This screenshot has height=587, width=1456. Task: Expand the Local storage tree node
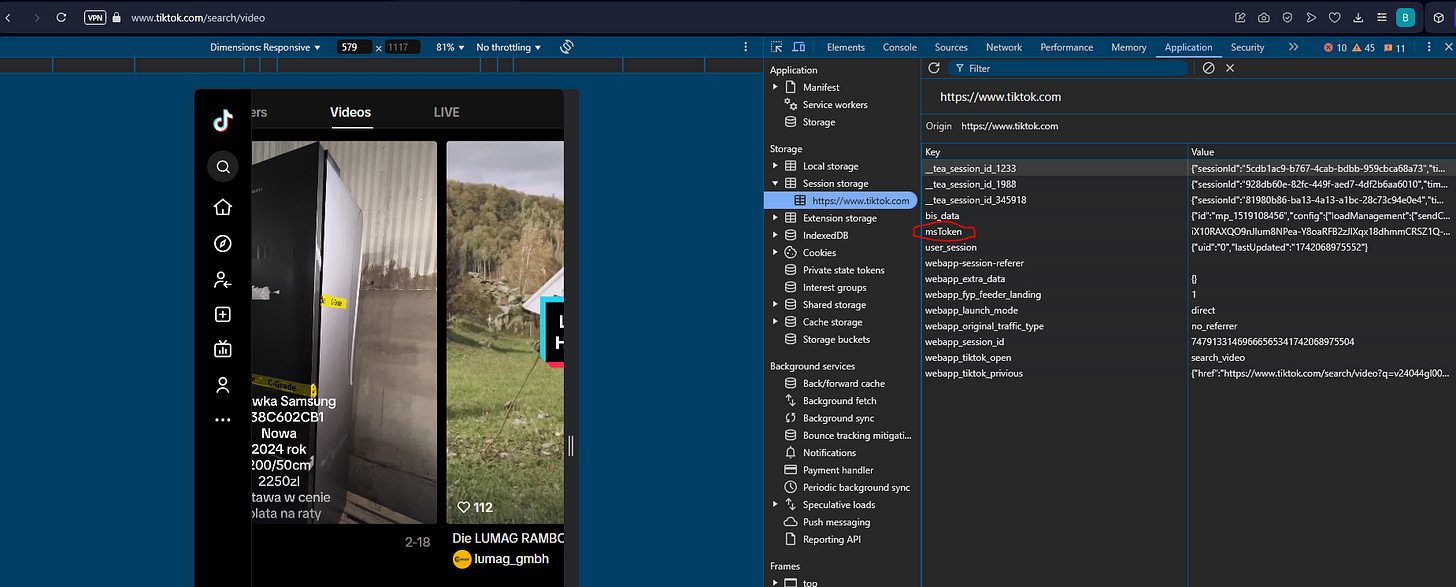pos(774,166)
